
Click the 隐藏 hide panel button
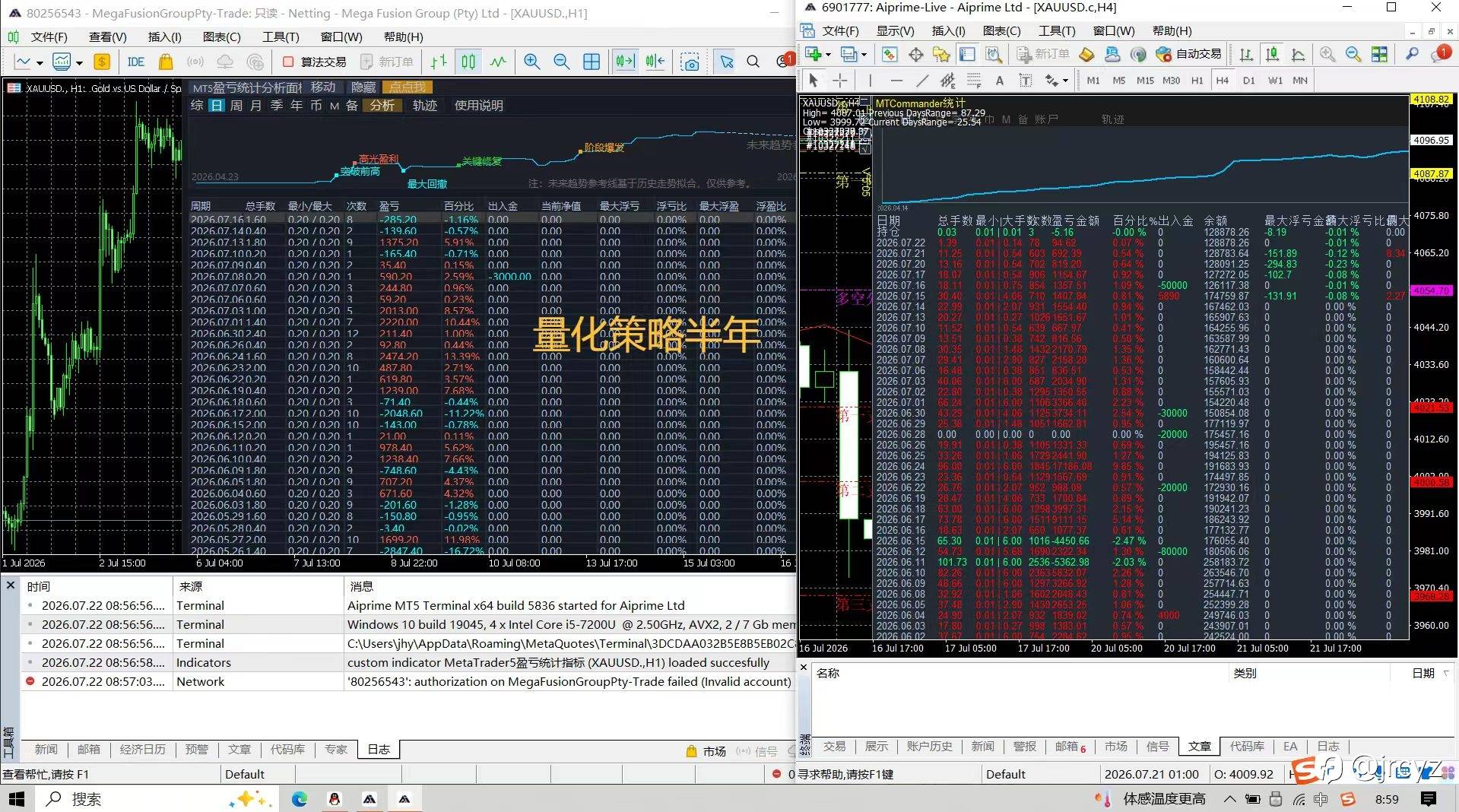click(363, 87)
